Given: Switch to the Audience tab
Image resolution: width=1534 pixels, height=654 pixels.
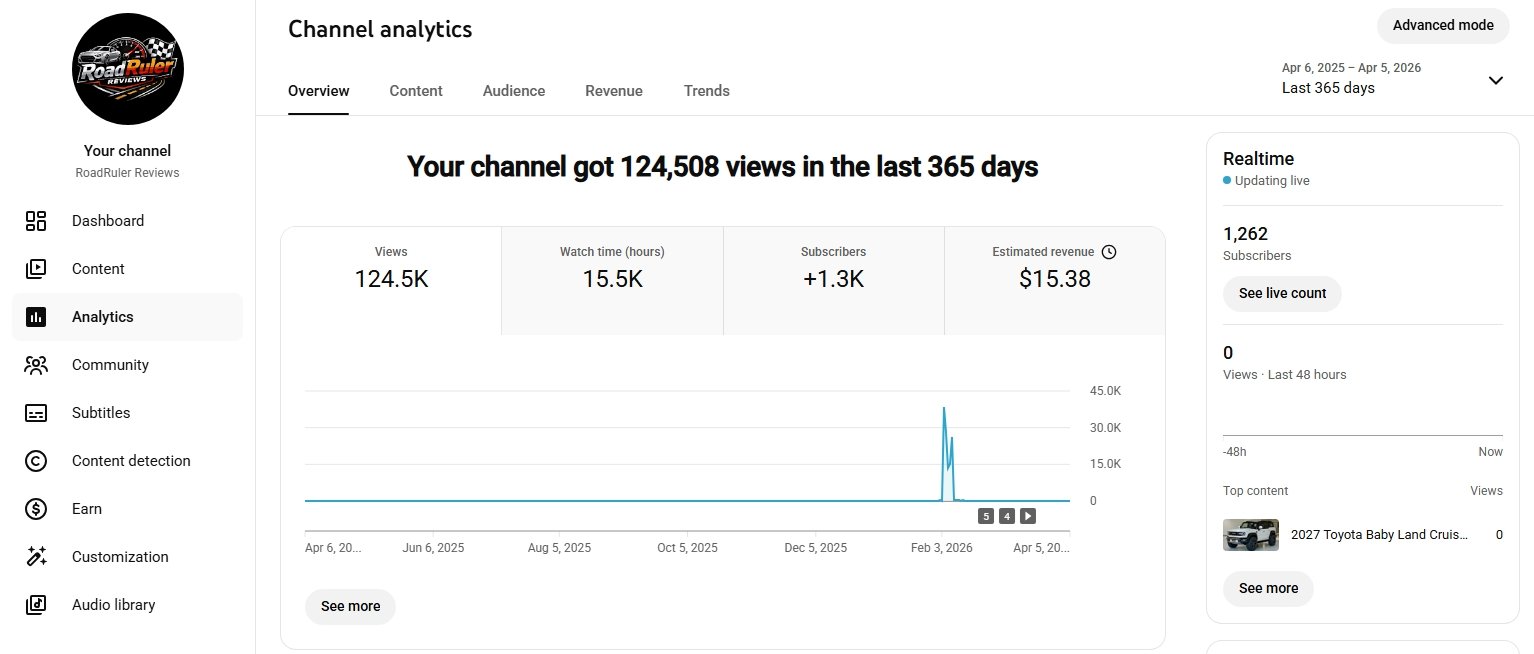Looking at the screenshot, I should [514, 91].
